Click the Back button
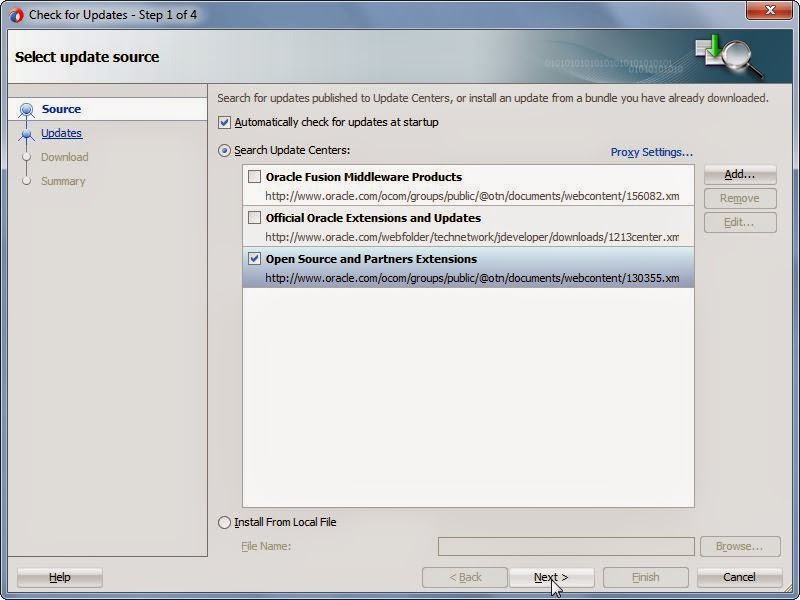Screen dimensions: 800x600 (465, 578)
